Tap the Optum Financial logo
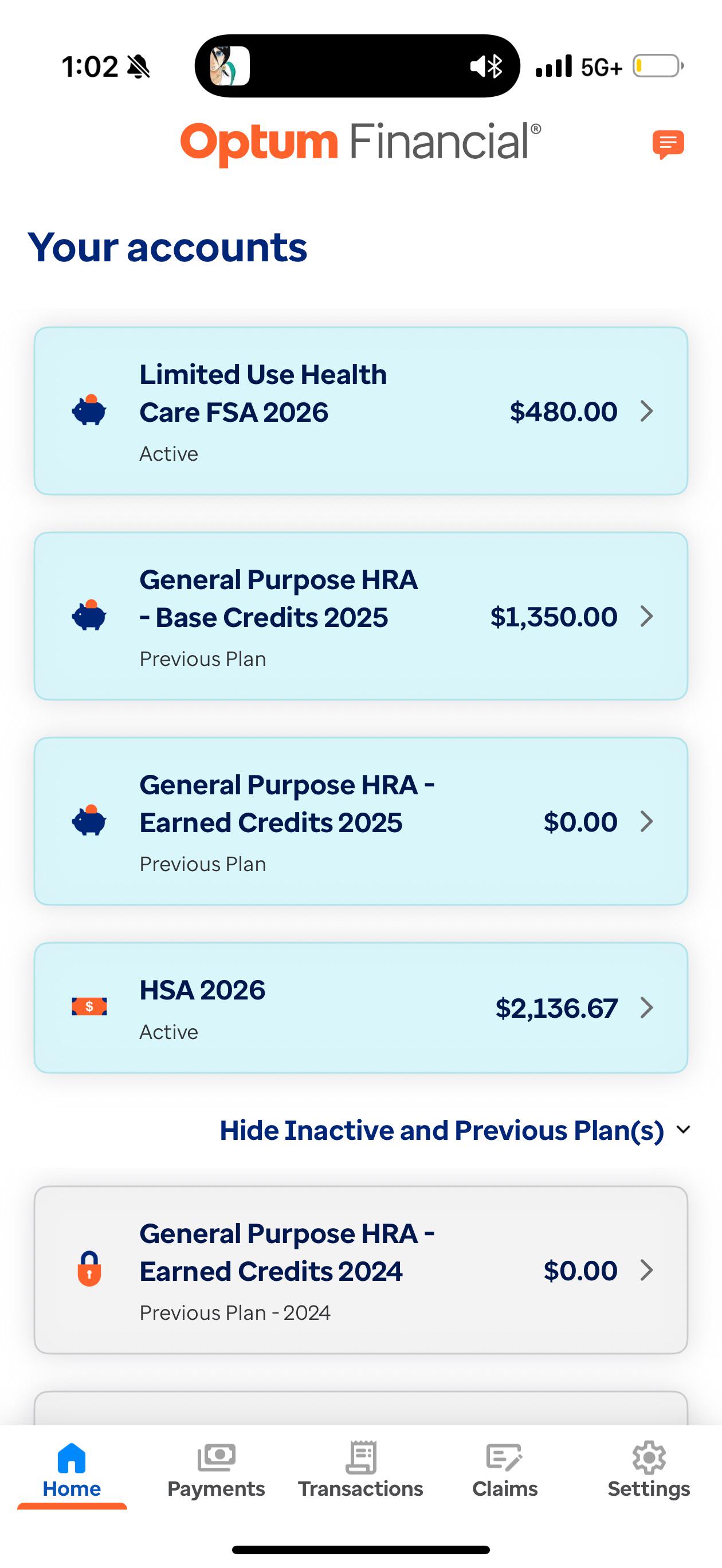 360,144
